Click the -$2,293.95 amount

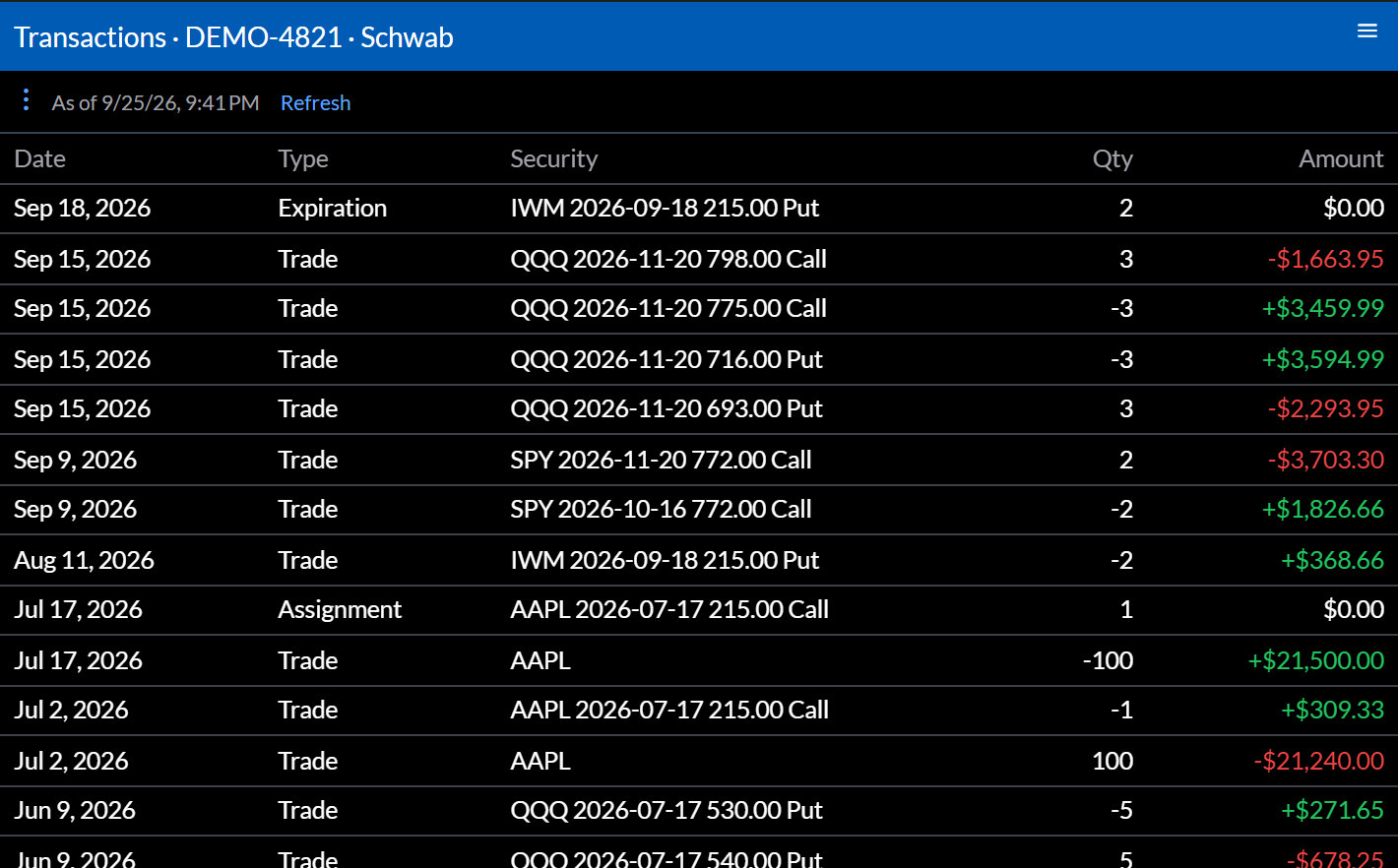pos(1326,408)
